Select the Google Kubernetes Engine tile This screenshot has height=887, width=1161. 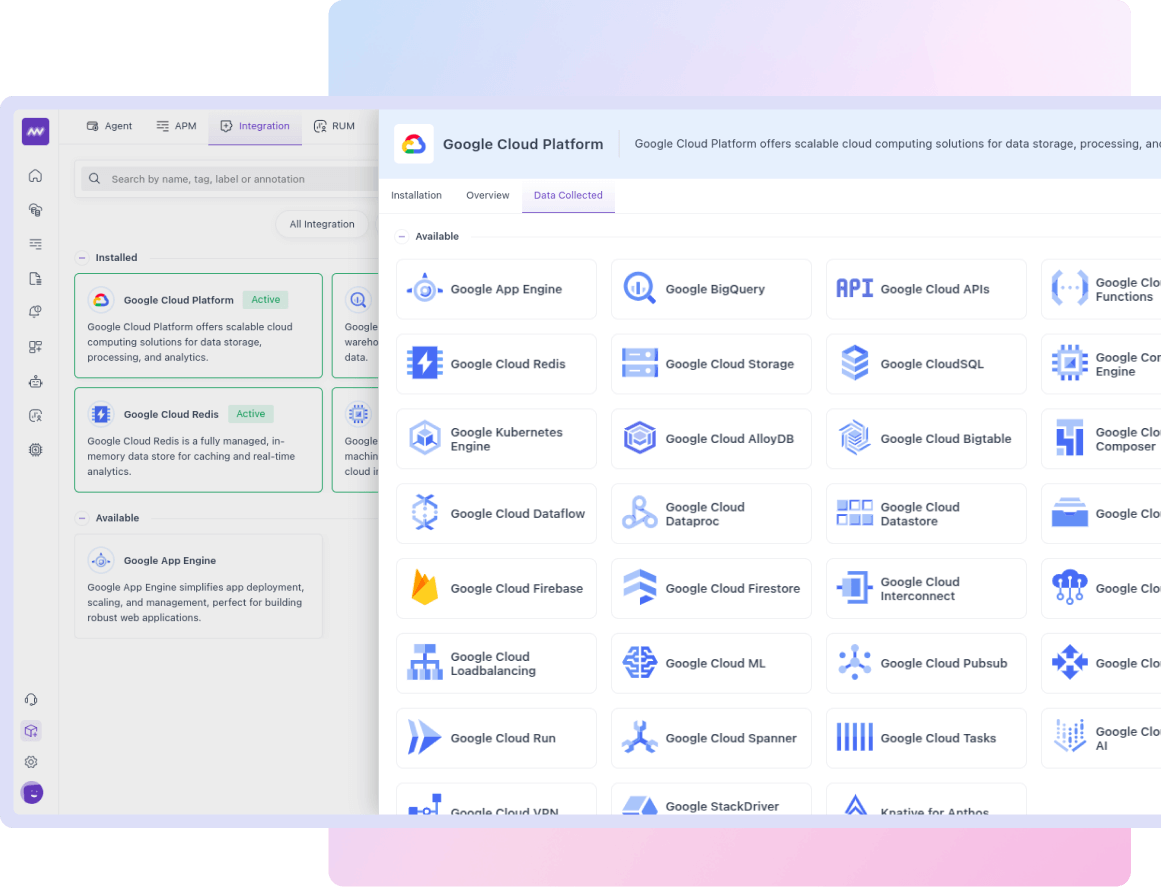point(496,439)
